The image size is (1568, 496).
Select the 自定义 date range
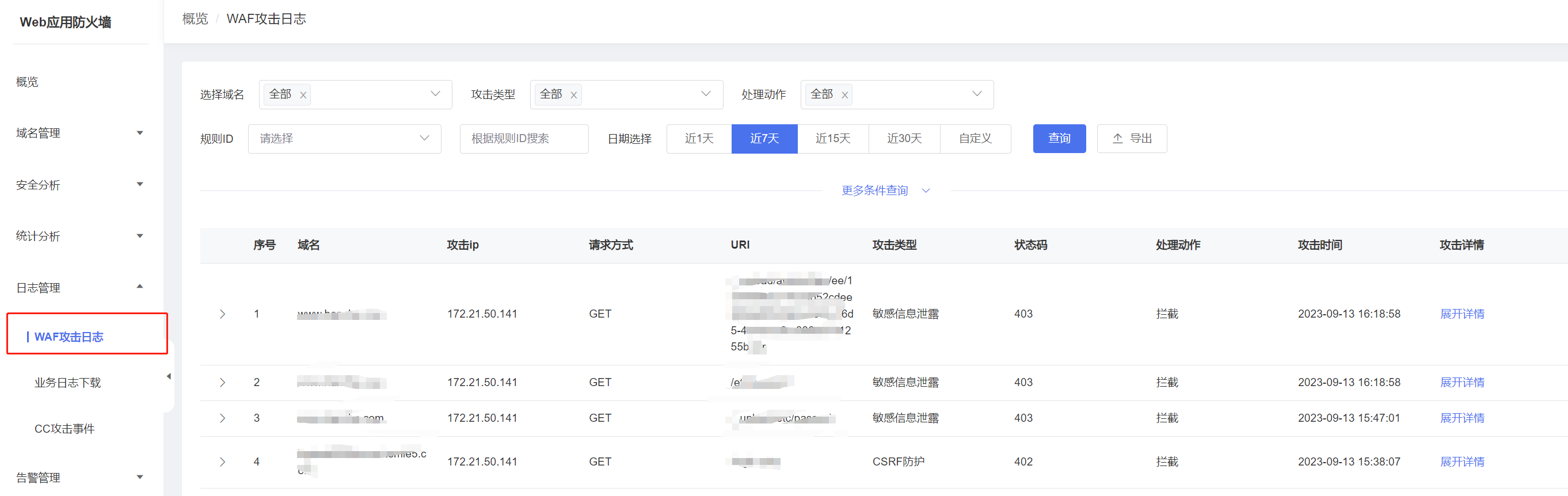[976, 139]
